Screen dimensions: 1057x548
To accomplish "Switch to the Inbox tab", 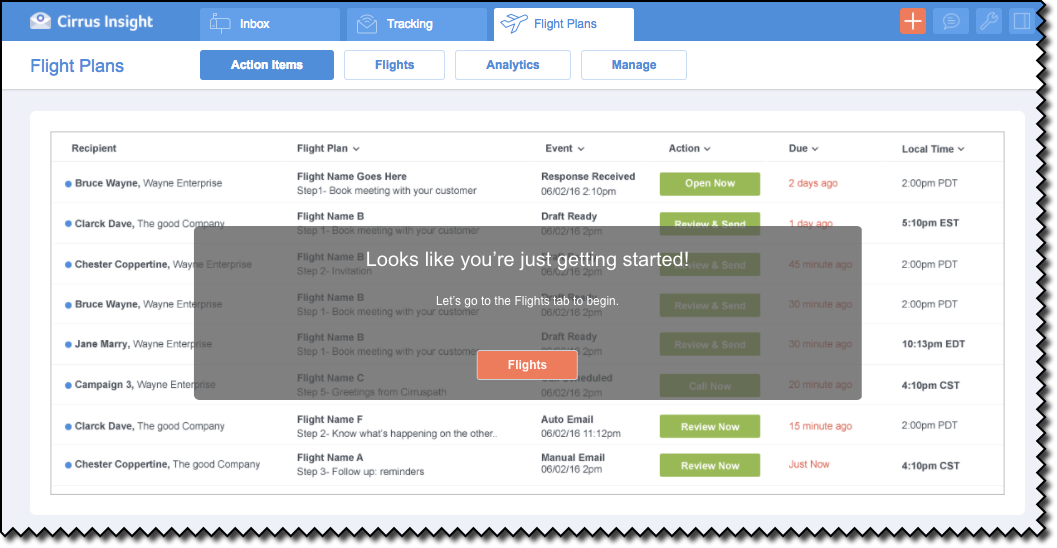I will coord(270,24).
